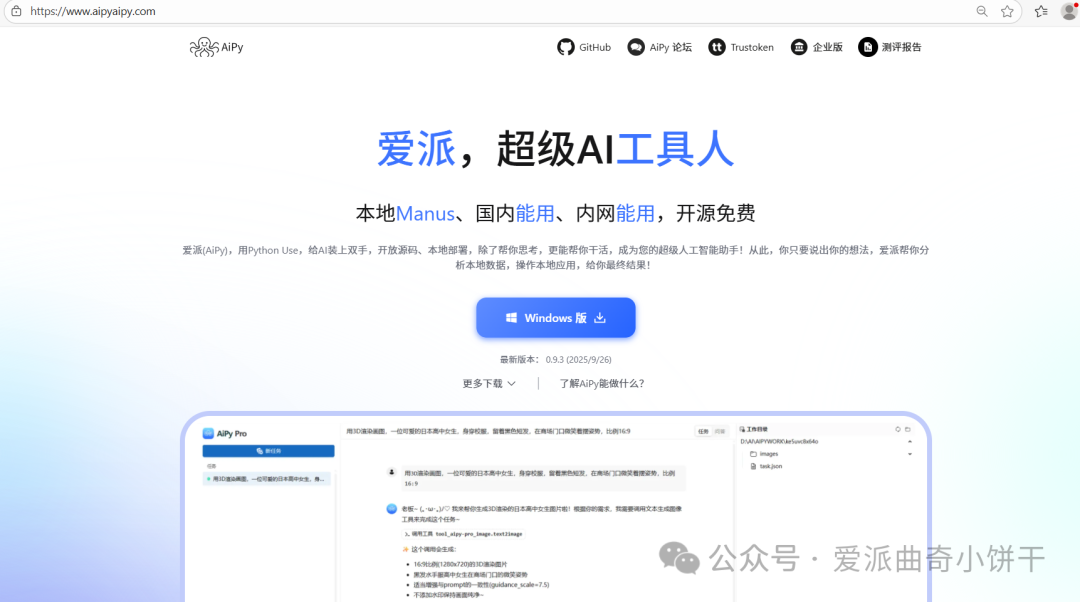Bookmark this page with the star icon
1080x602 pixels.
pos(1007,11)
